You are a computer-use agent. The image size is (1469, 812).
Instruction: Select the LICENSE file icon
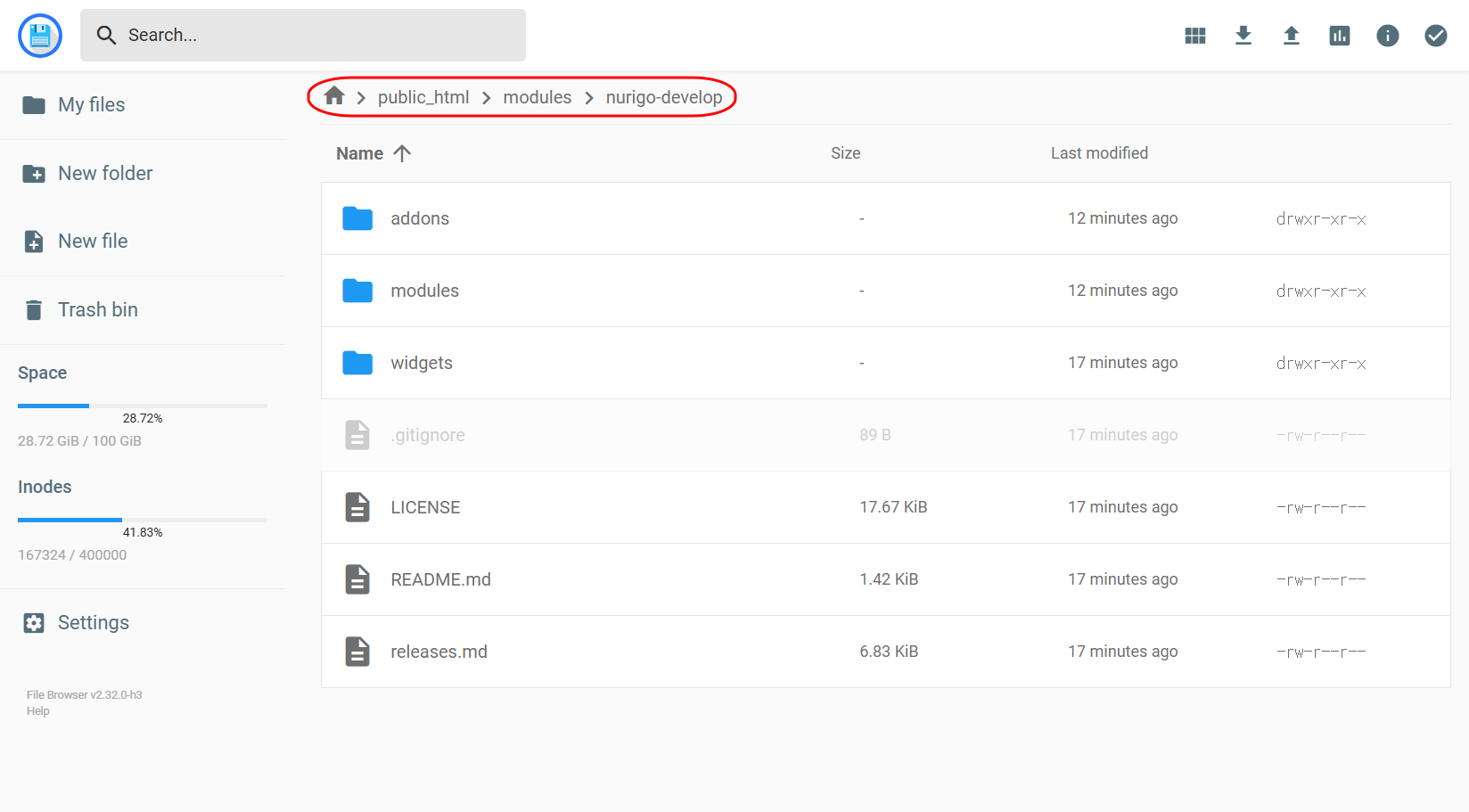pyautogui.click(x=357, y=507)
